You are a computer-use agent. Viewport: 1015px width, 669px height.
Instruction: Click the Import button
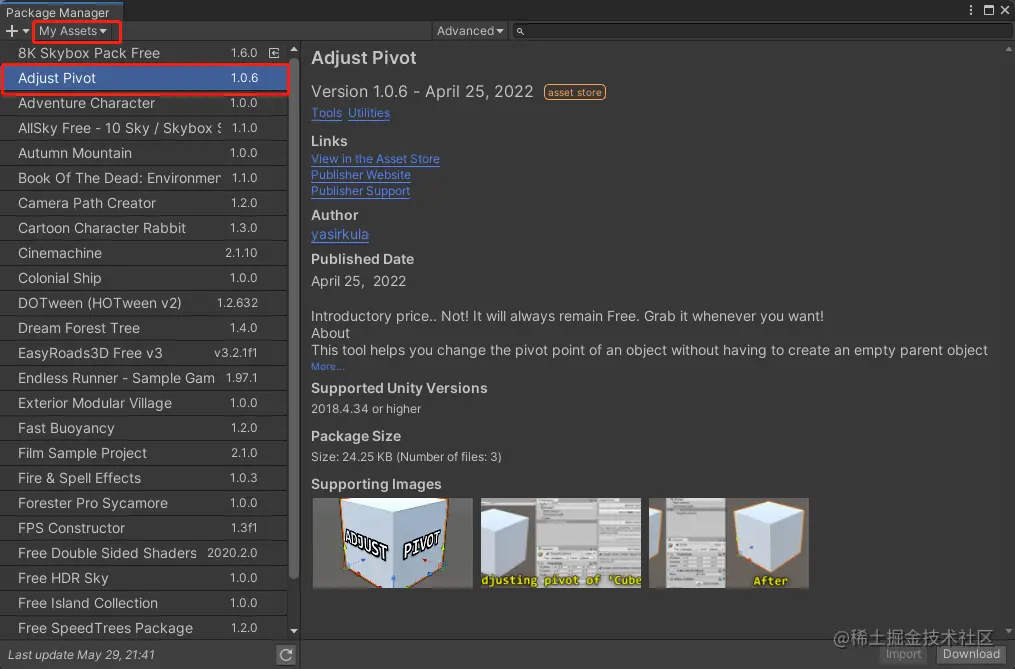[x=903, y=654]
